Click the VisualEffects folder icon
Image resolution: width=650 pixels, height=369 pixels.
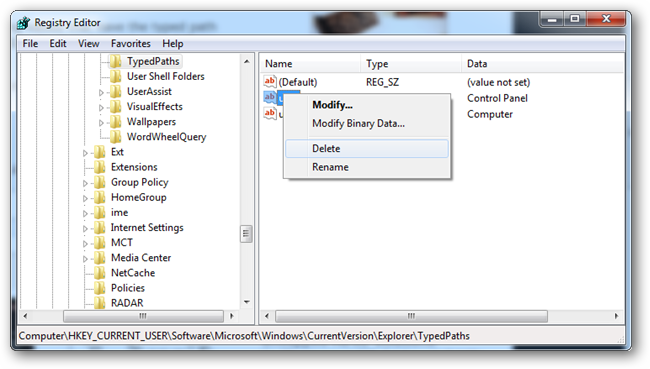coord(116,107)
